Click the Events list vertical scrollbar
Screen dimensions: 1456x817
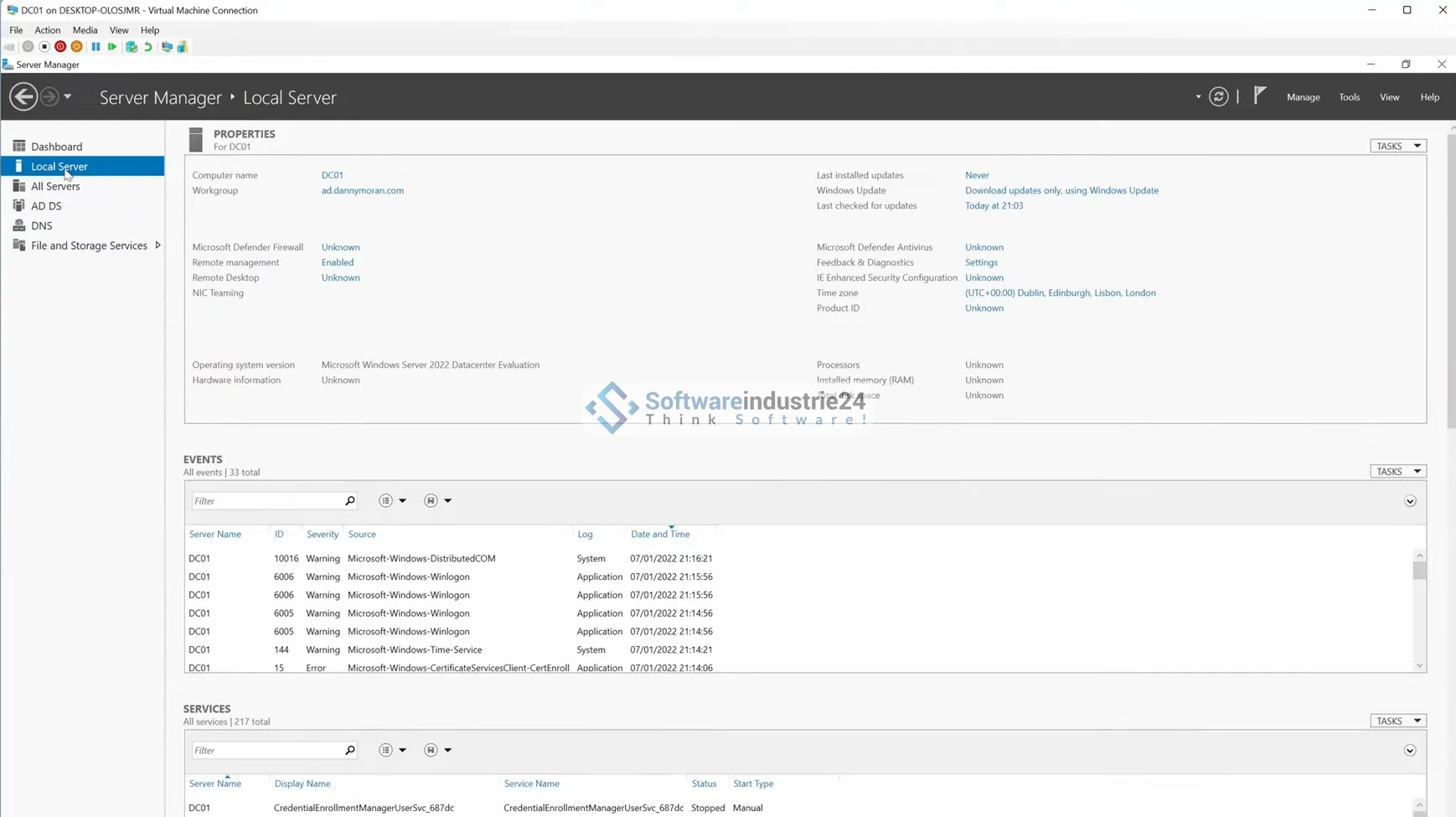[1418, 612]
